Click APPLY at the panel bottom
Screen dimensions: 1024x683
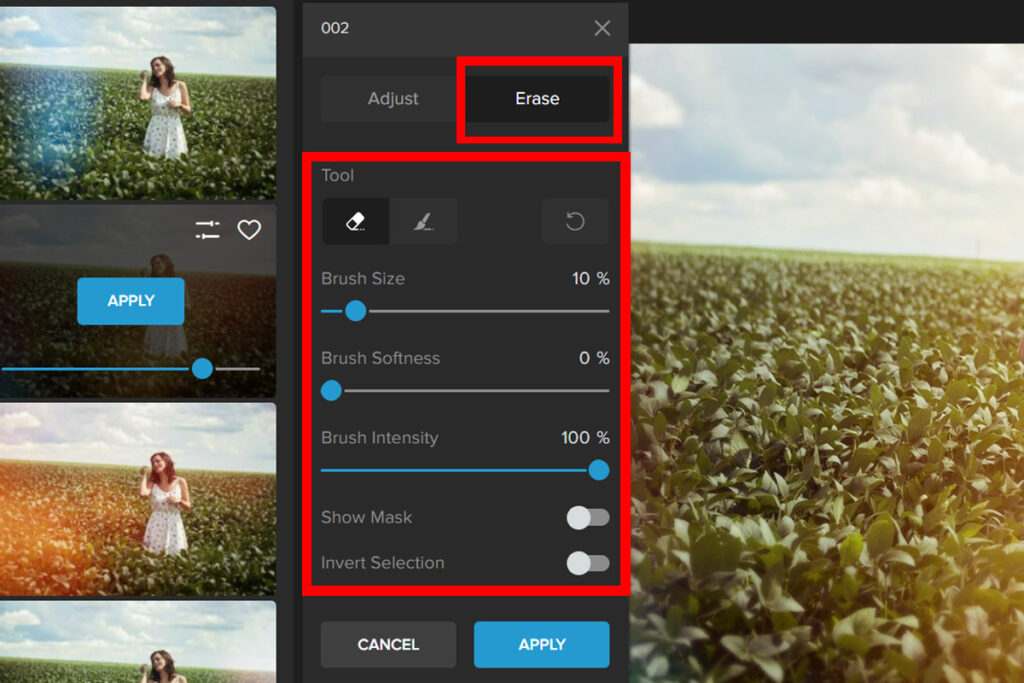click(541, 644)
